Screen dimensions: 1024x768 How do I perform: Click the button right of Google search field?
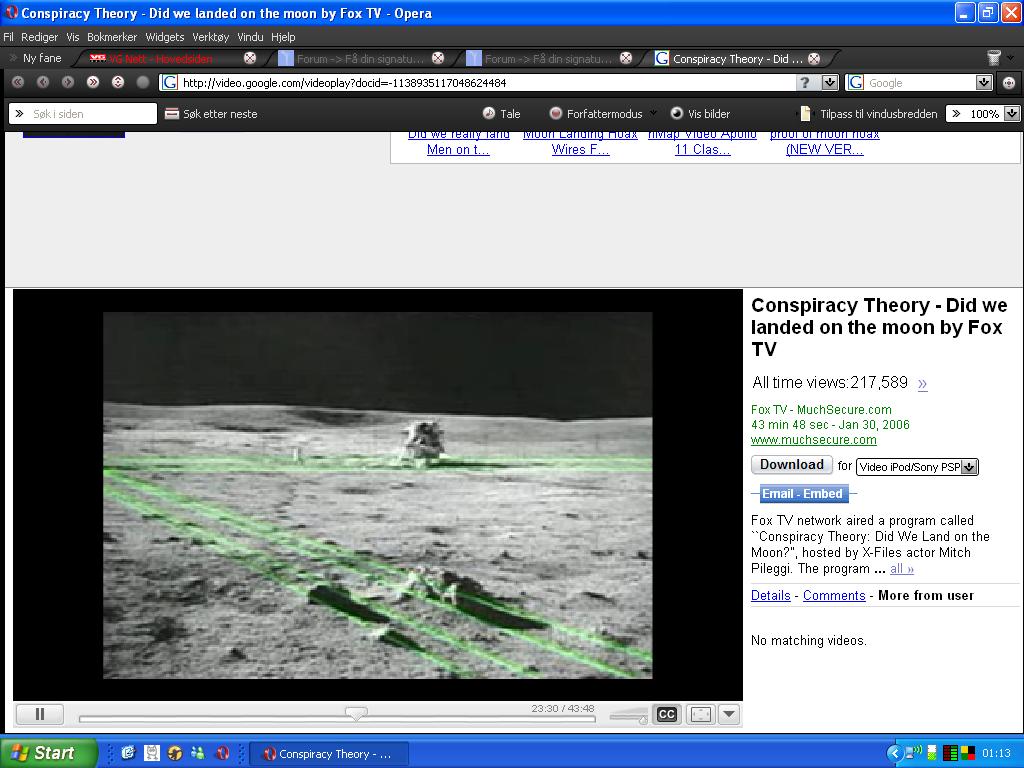tap(1009, 82)
